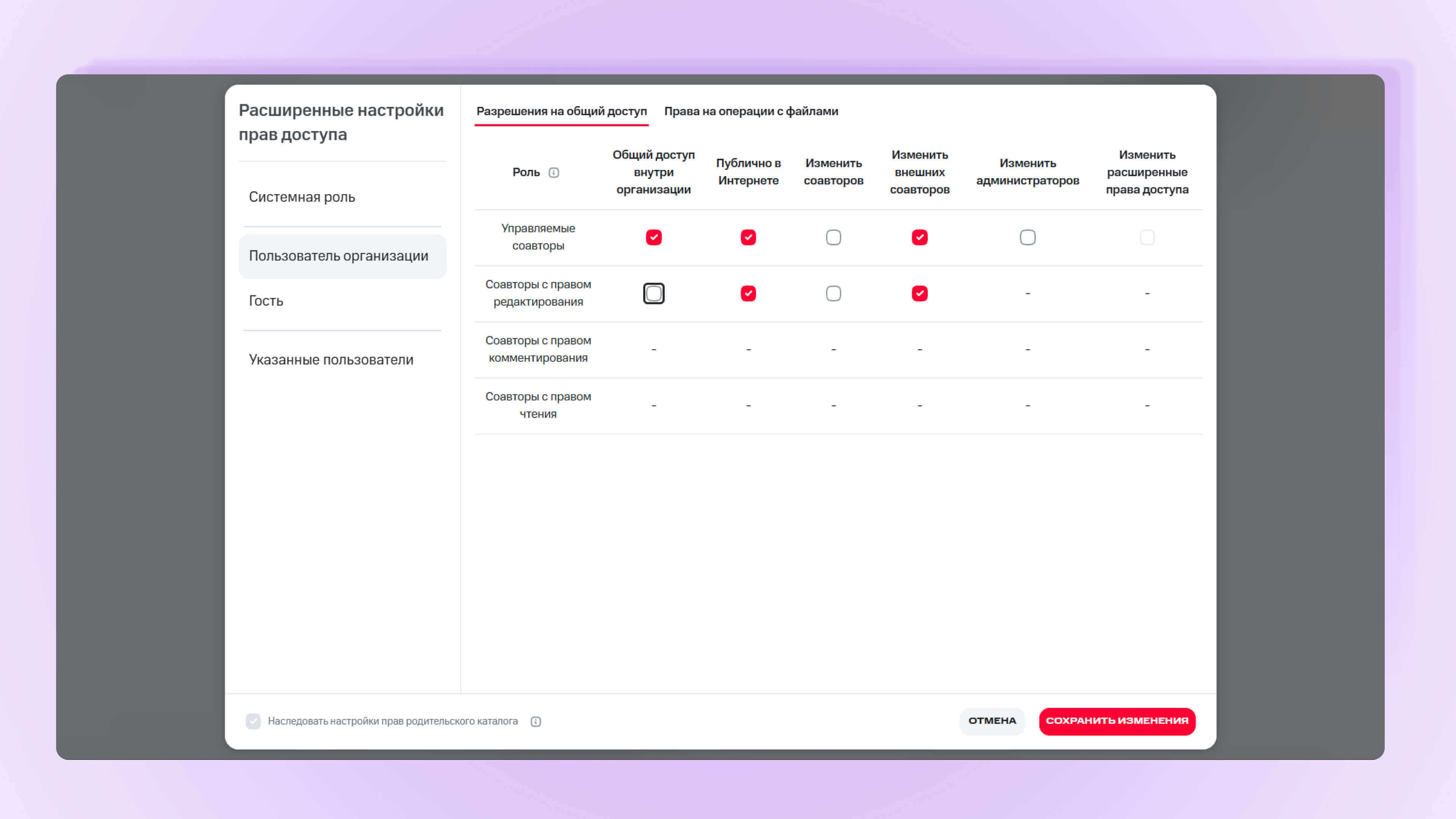
Task: Uncheck Изменить внешних соавторов for Управляемые соавторы
Action: (919, 237)
